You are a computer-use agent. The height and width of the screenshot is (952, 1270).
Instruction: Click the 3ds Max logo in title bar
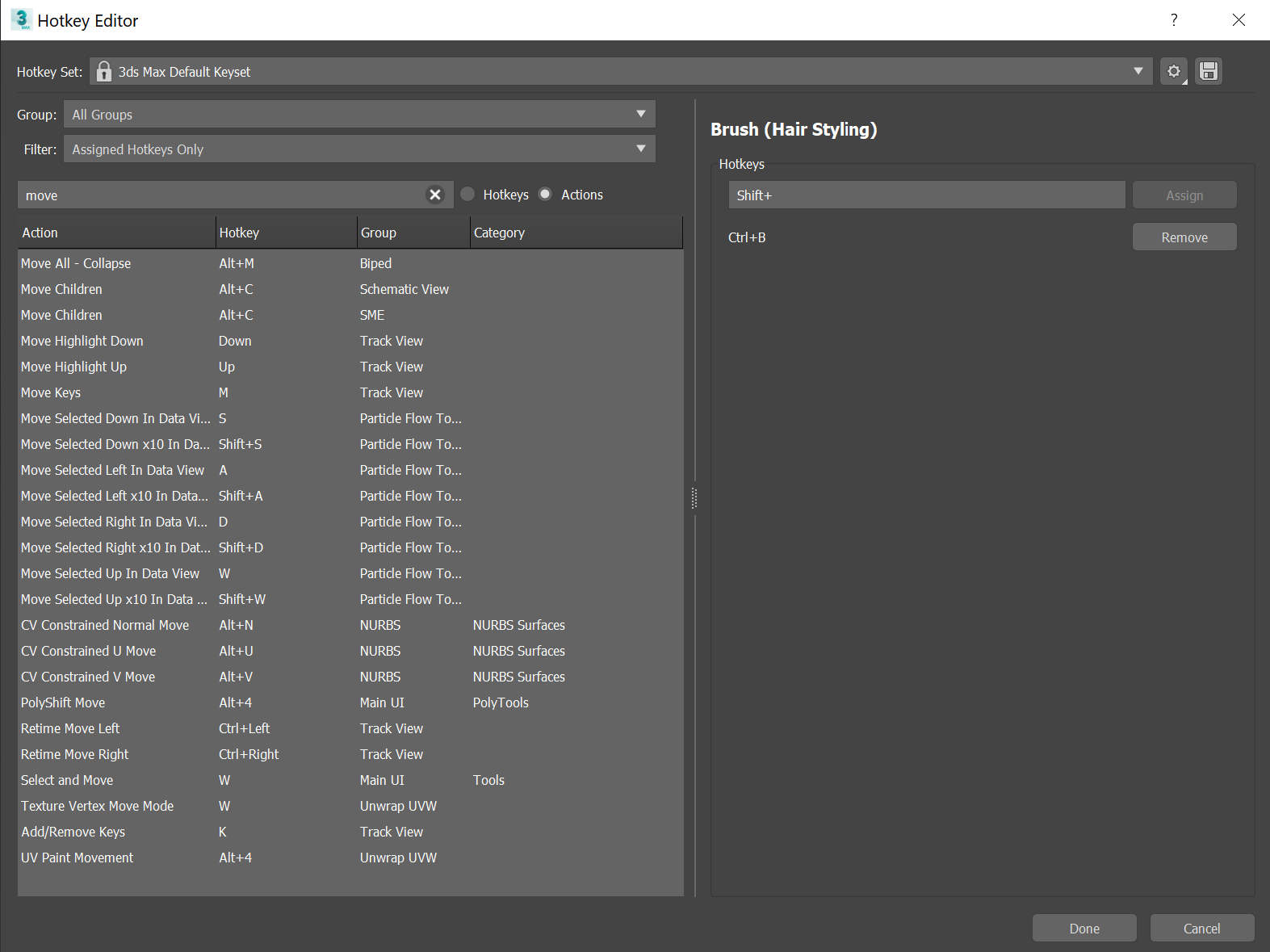(x=22, y=19)
